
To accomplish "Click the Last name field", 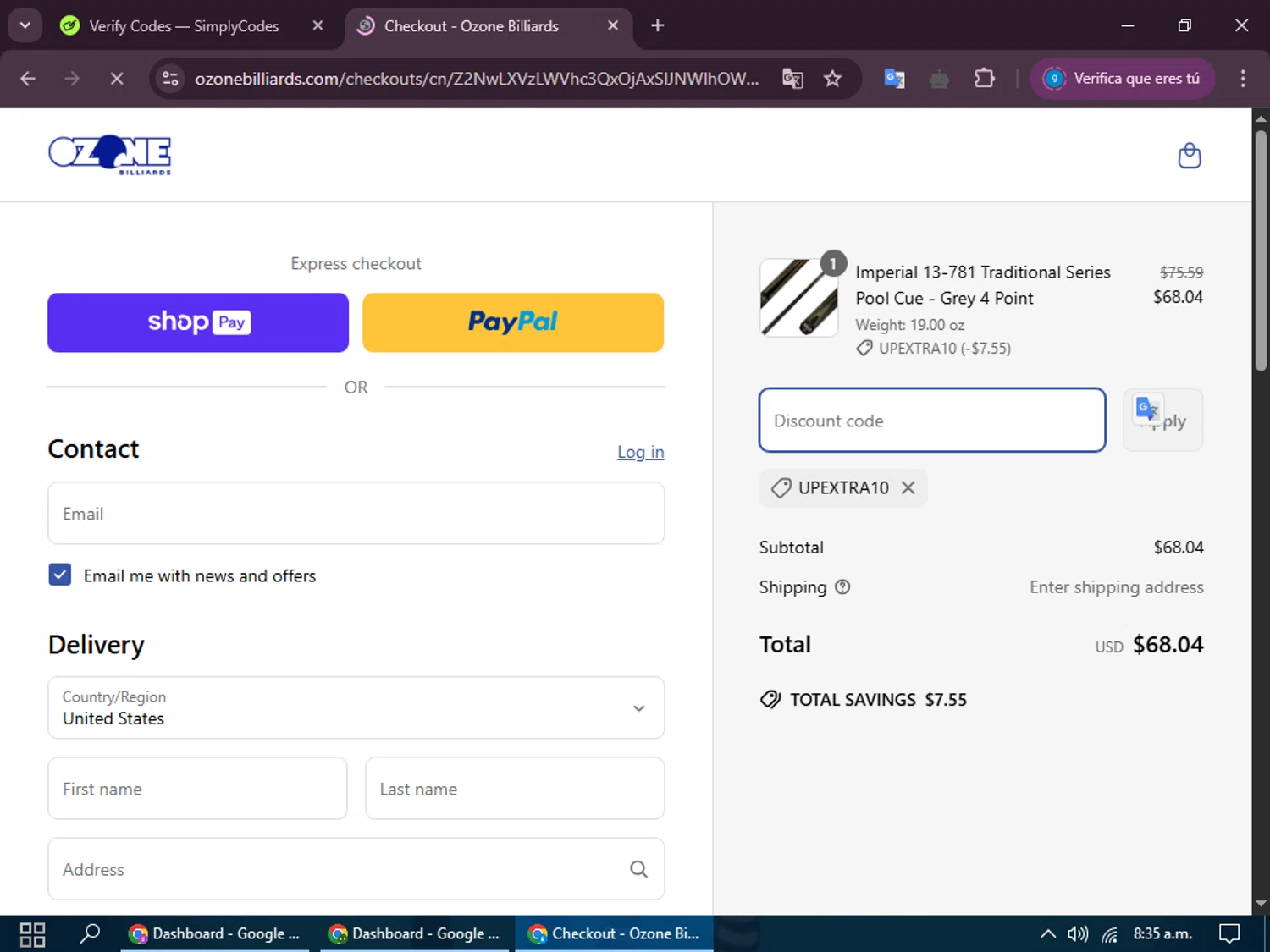I will point(515,789).
